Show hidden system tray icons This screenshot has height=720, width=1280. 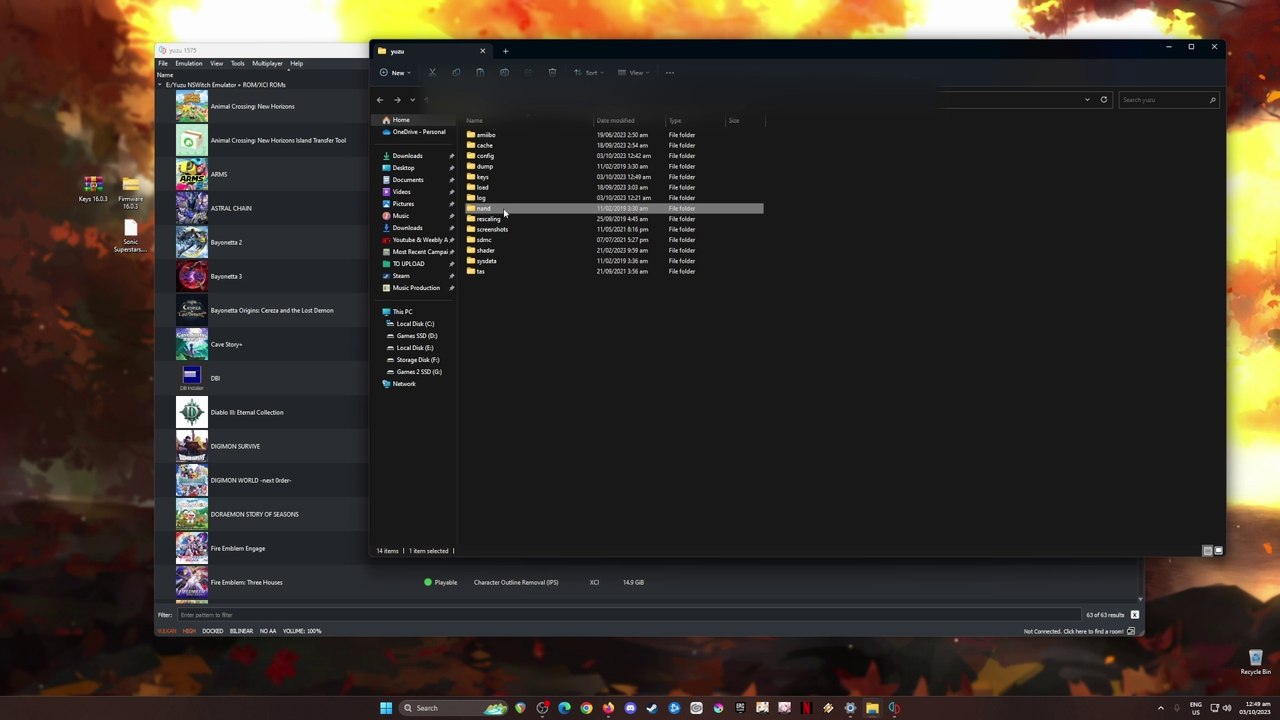tap(1161, 708)
